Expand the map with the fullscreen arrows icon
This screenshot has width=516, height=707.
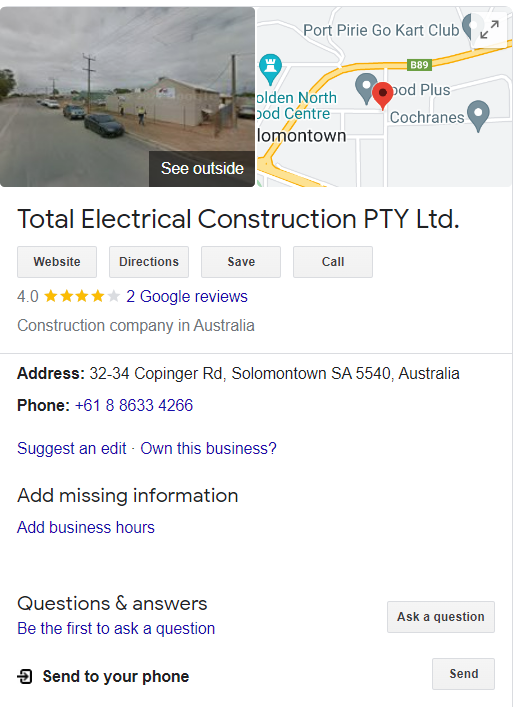[x=489, y=30]
